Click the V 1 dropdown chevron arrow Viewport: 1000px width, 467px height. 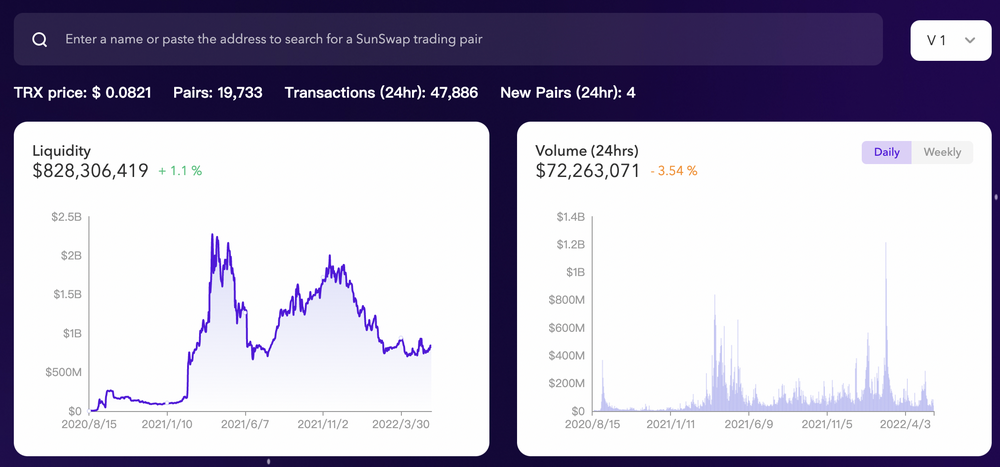pyautogui.click(x=970, y=40)
